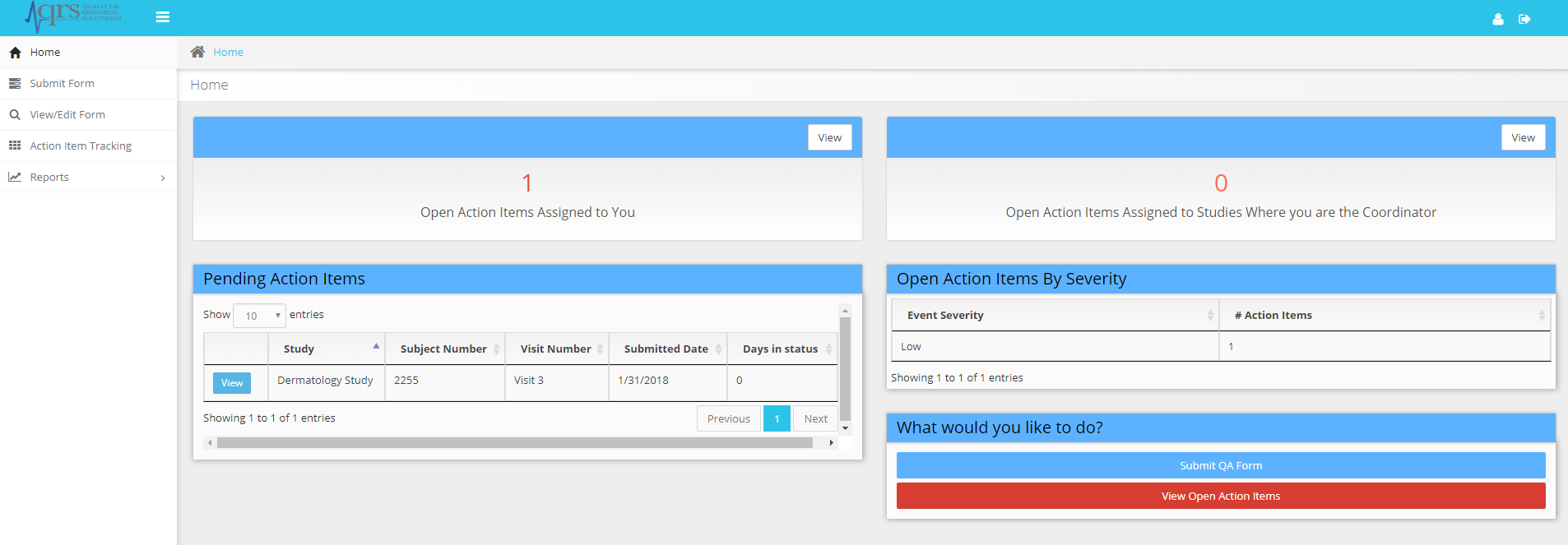View the Dermatology Study pending item

(x=232, y=383)
